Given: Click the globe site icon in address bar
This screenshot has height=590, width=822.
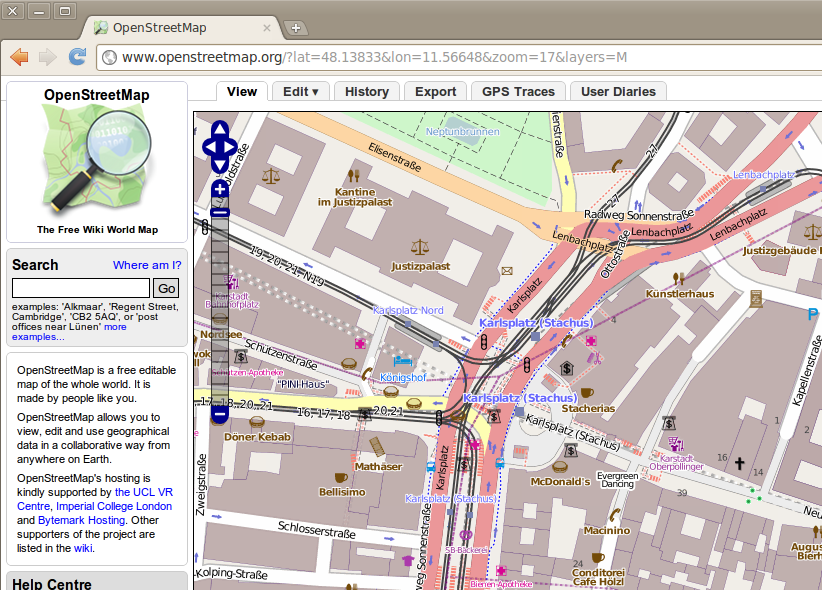Looking at the screenshot, I should pyautogui.click(x=109, y=57).
